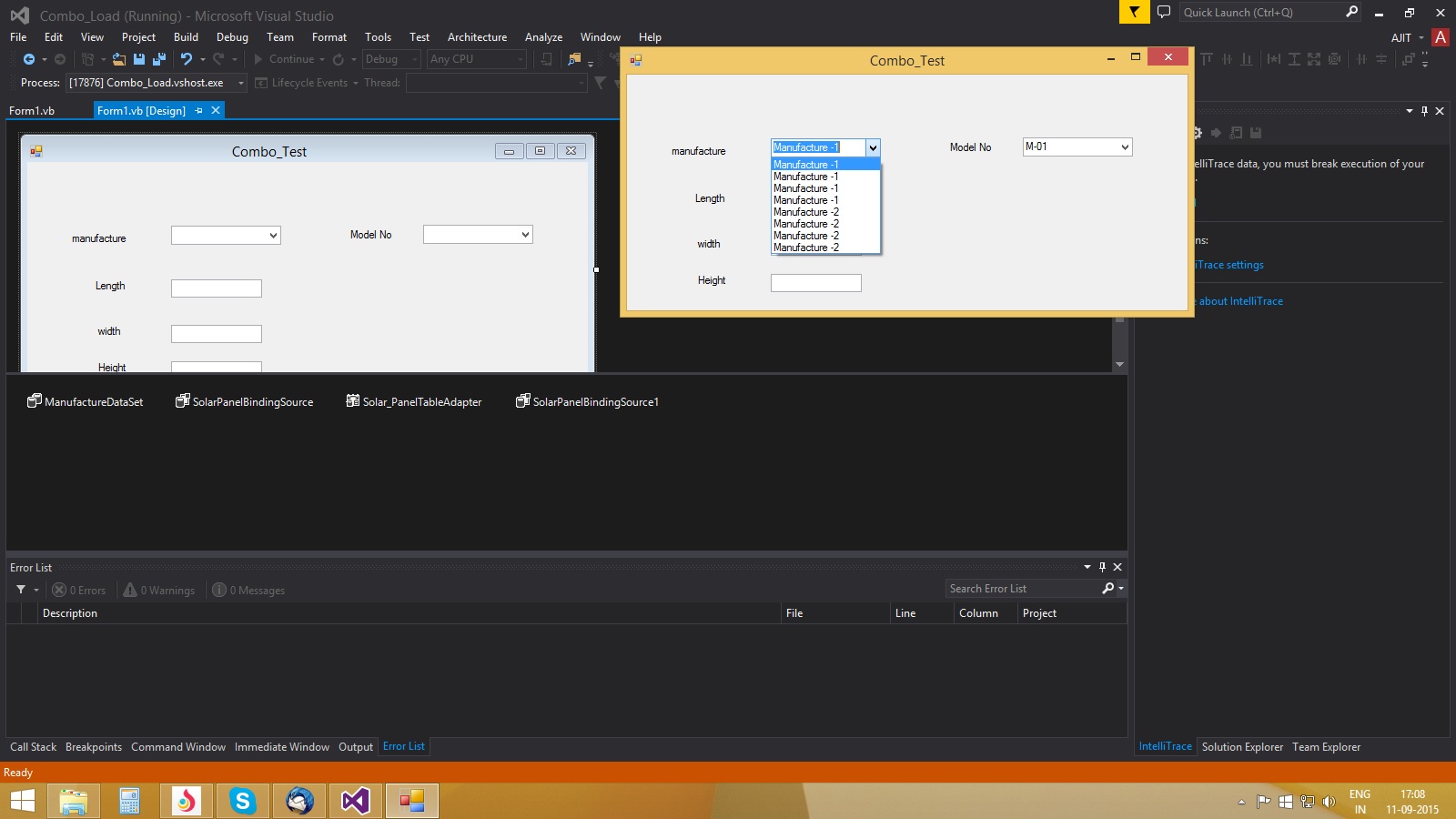1456x819 pixels.
Task: Switch to the Form1.vb code tab
Action: [32, 110]
